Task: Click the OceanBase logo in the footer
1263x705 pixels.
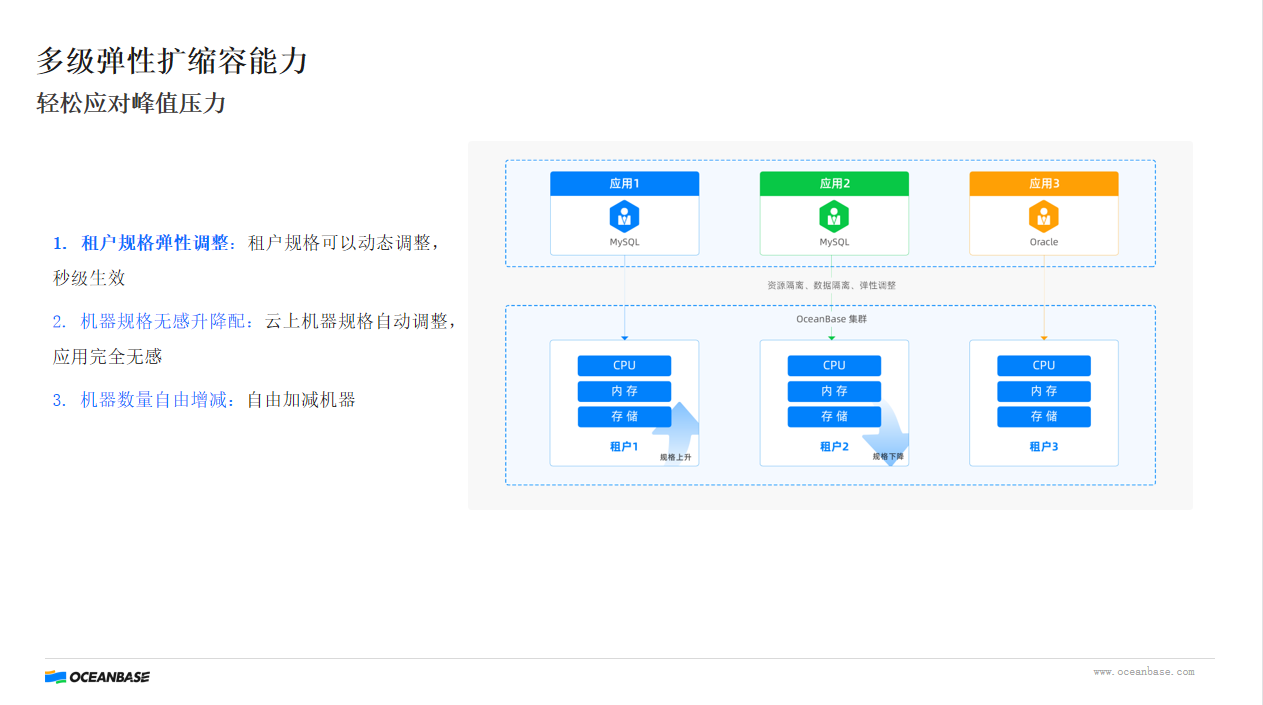Action: pyautogui.click(x=96, y=676)
